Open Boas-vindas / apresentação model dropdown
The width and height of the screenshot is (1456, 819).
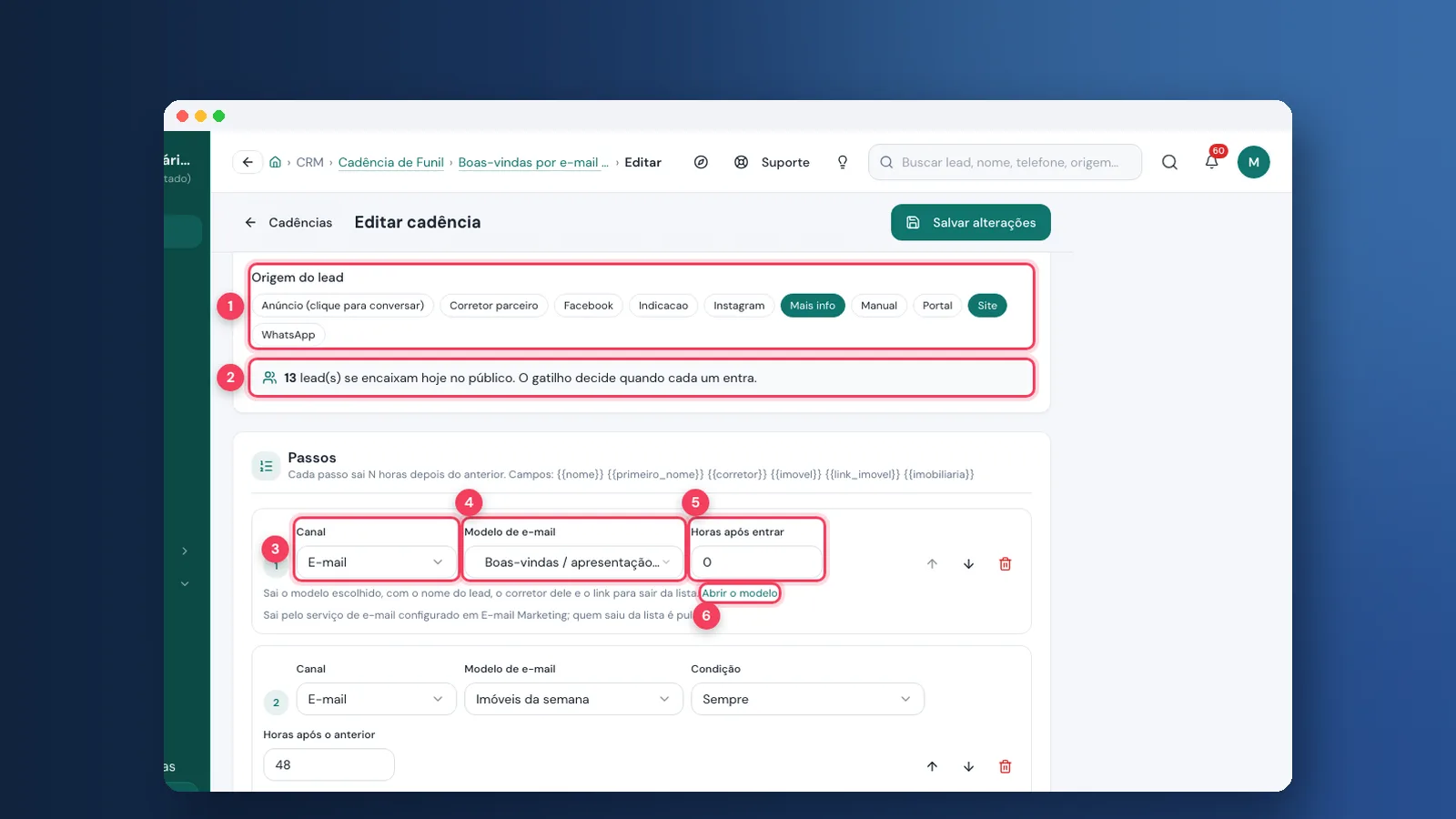point(573,562)
